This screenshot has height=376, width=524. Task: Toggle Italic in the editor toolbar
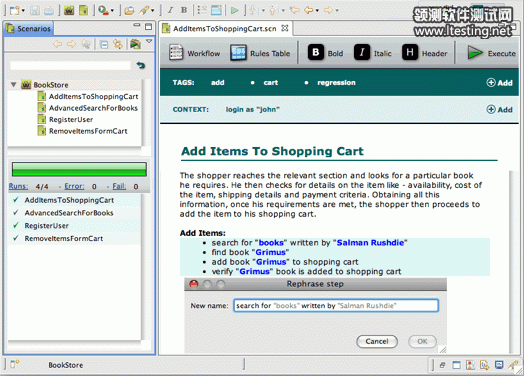point(373,53)
